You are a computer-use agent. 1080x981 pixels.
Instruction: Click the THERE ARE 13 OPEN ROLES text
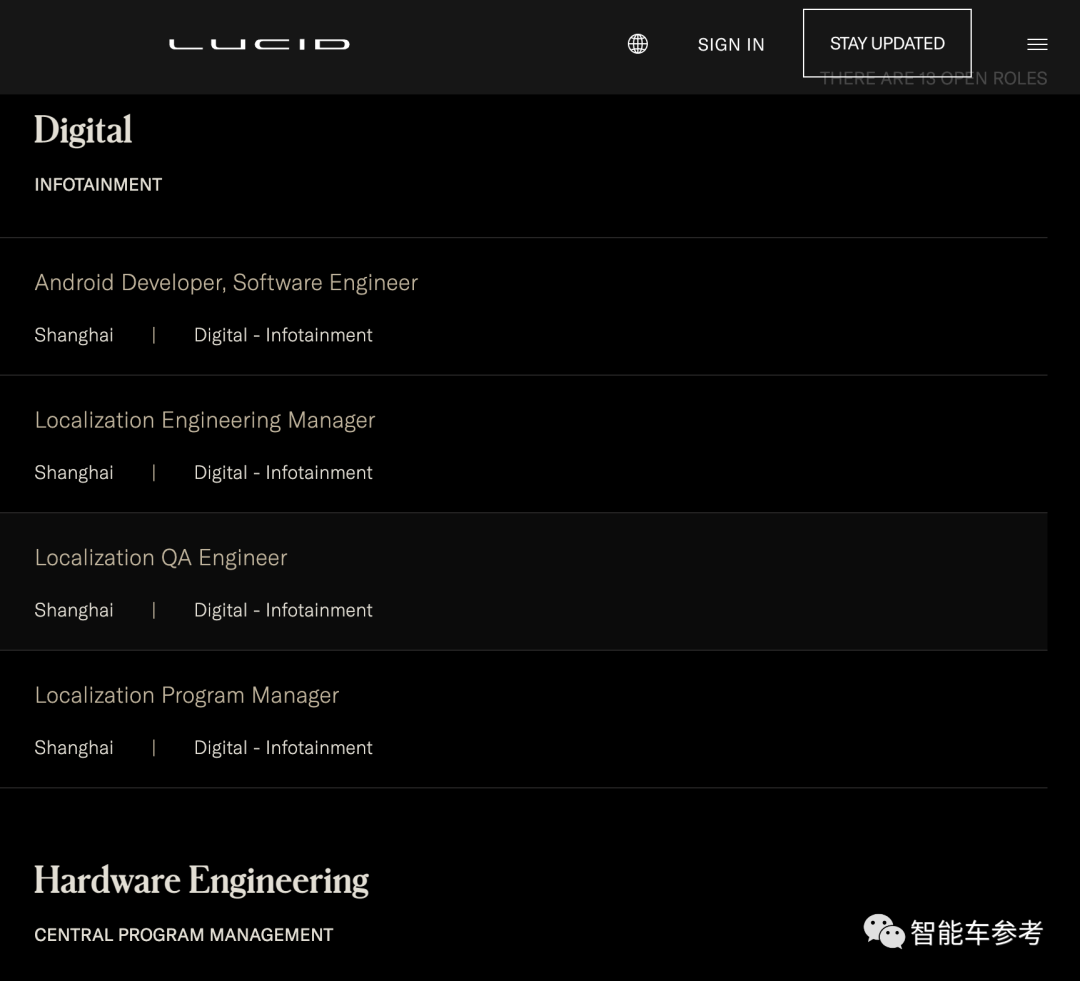[x=933, y=79]
